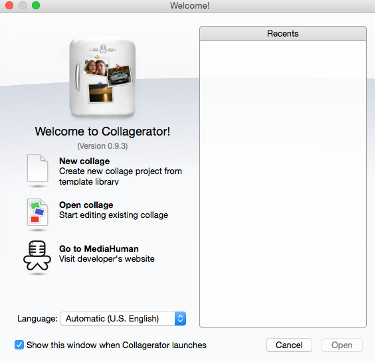The width and height of the screenshot is (375, 361).
Task: Click the green zoom window button
Action: (36, 5)
